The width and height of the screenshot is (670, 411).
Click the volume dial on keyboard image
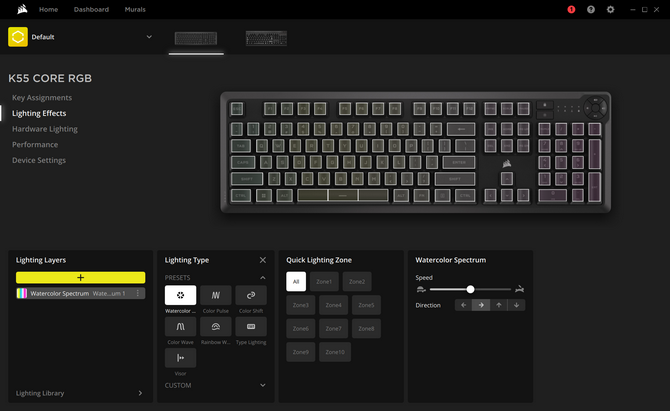(595, 108)
